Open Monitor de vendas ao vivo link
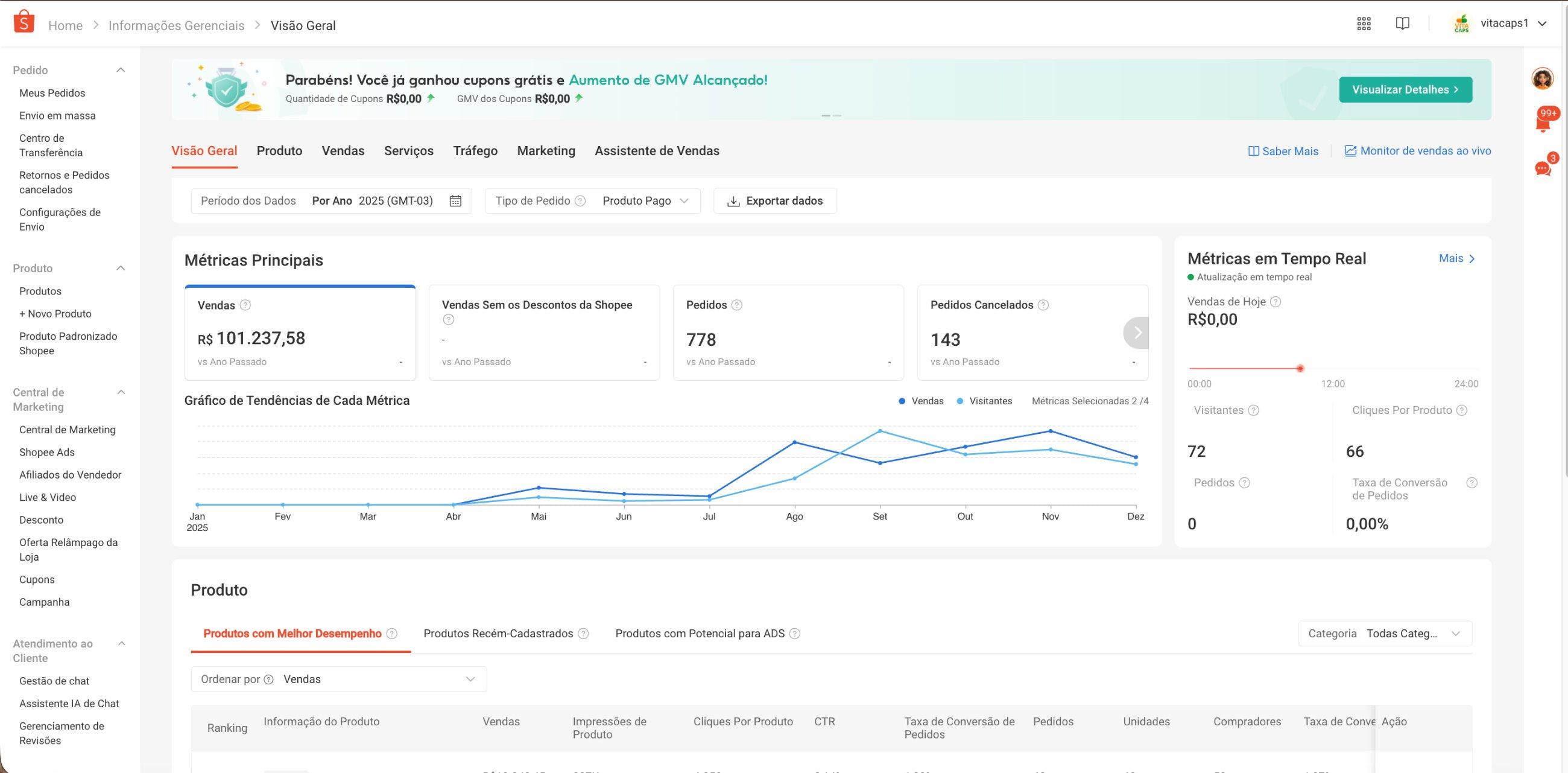This screenshot has height=773, width=1568. pos(1418,151)
